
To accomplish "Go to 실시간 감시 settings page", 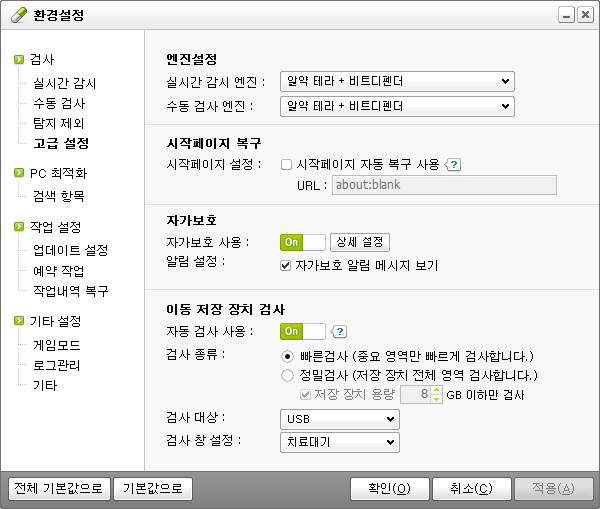I will 64,83.
